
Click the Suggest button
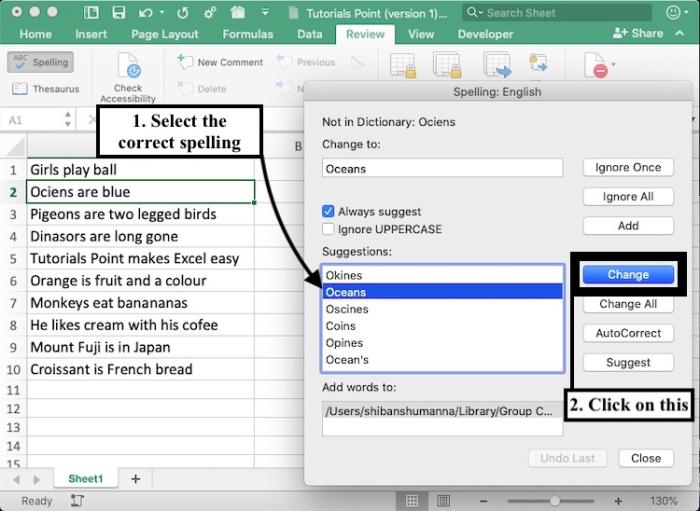628,362
